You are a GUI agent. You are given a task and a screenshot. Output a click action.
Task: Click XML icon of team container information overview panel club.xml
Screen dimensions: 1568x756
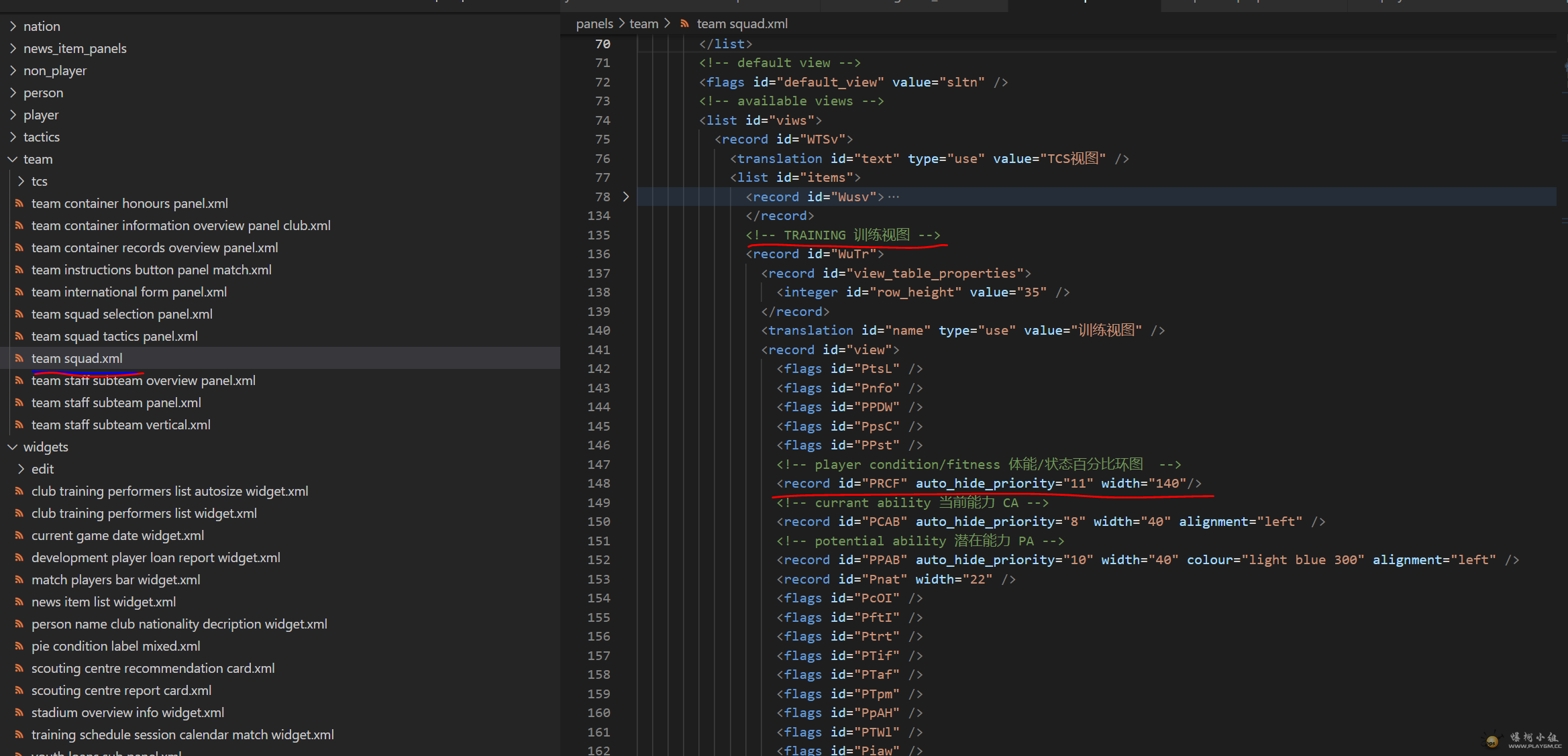click(x=19, y=225)
